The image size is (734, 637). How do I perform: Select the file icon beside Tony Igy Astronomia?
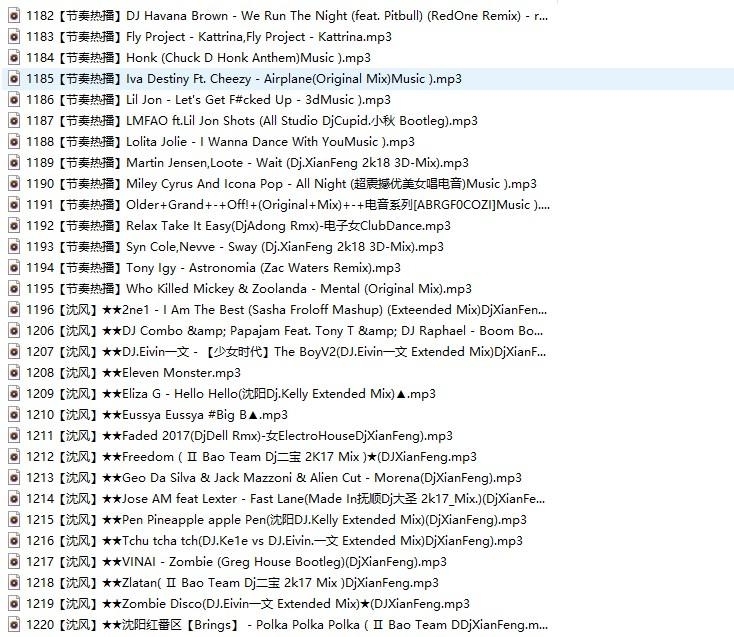click(x=14, y=268)
